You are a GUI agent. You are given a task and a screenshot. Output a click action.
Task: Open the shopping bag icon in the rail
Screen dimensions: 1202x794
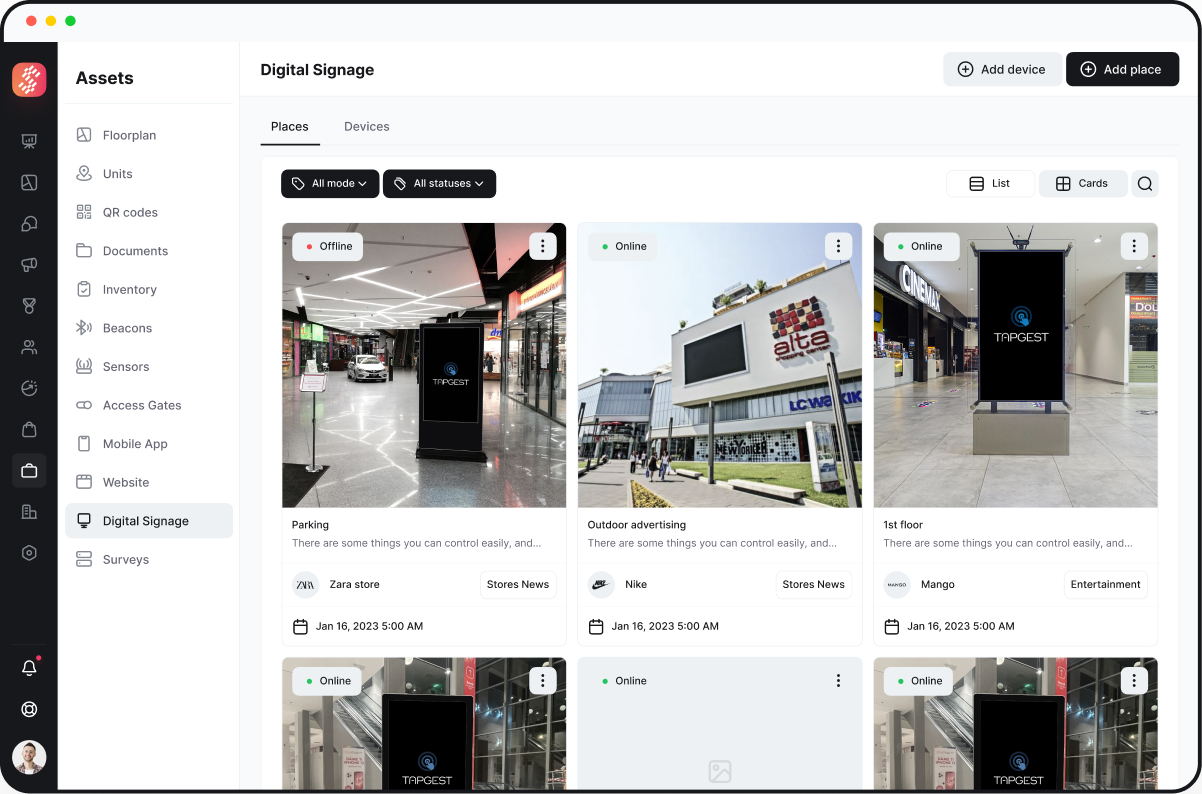tap(29, 429)
